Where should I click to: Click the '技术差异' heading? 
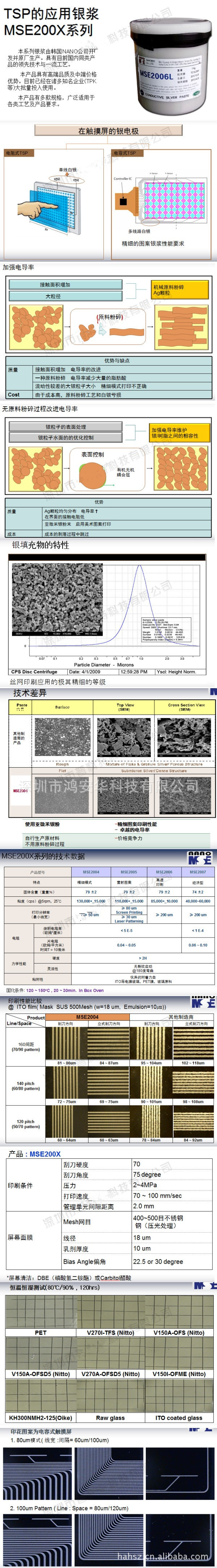(x=30, y=693)
